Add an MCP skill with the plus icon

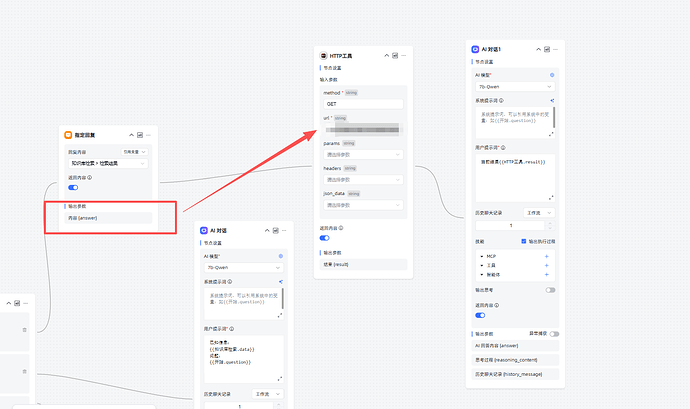point(546,256)
